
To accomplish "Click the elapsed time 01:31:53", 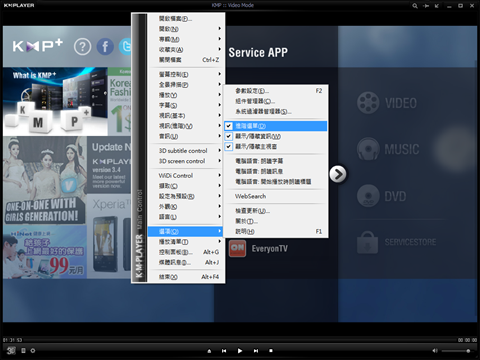I will point(13,340).
